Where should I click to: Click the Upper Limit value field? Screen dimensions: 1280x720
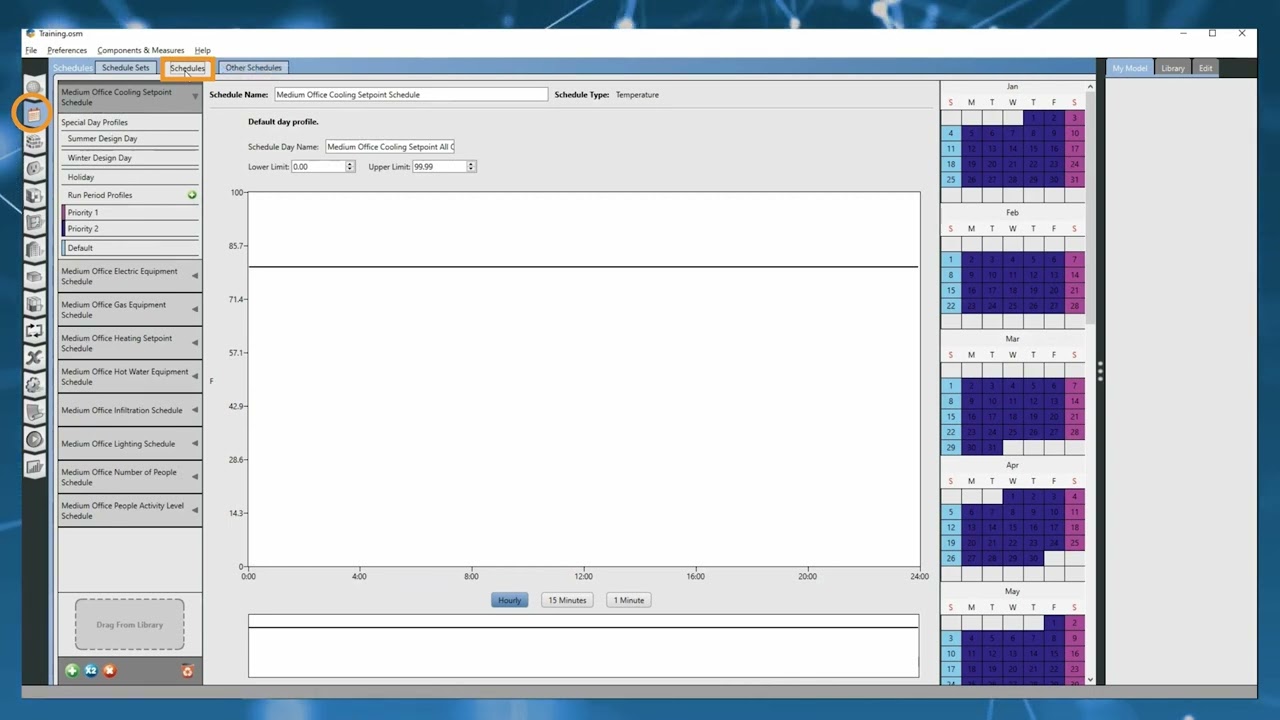point(439,167)
